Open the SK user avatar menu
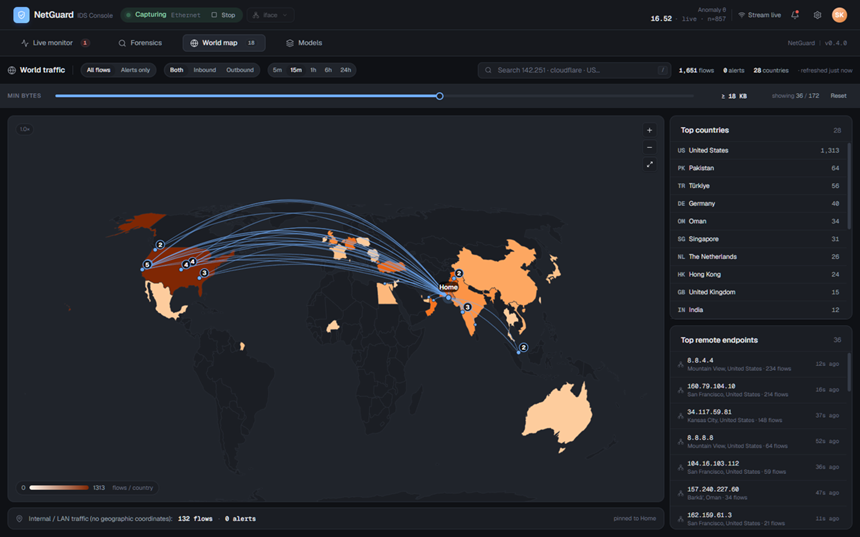 point(839,15)
